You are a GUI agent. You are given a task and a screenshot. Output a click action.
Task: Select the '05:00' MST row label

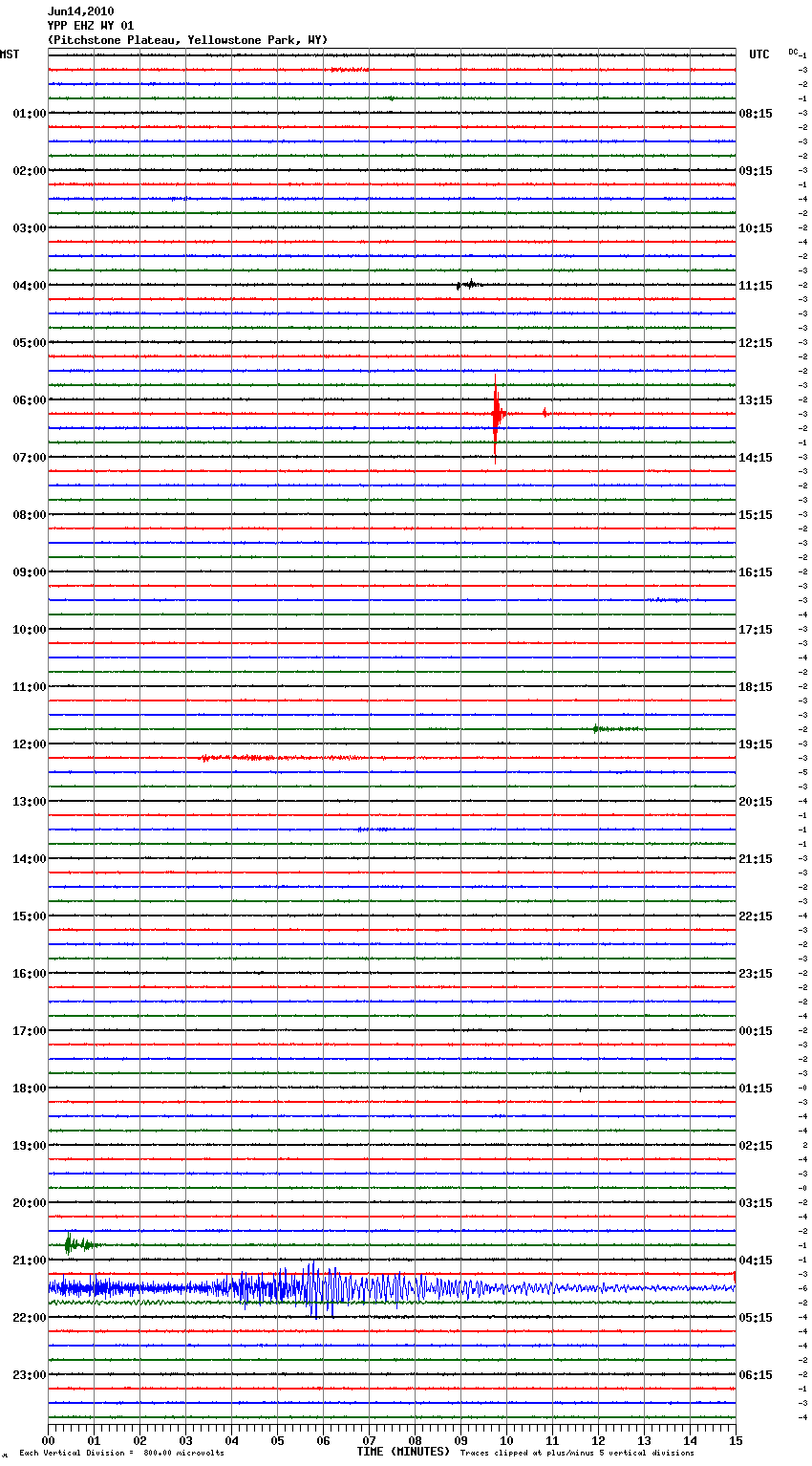tap(30, 343)
